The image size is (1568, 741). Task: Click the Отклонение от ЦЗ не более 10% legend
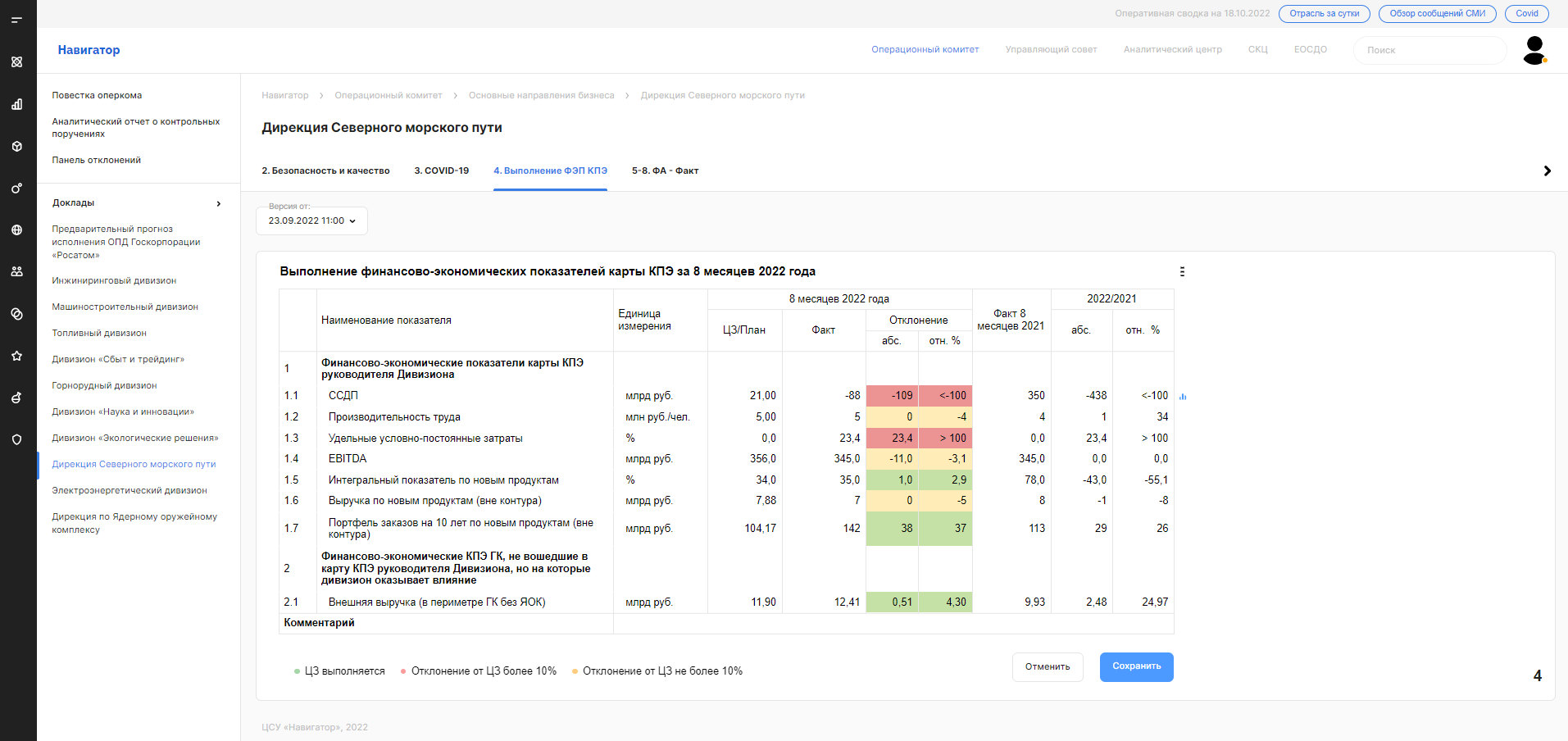(657, 671)
